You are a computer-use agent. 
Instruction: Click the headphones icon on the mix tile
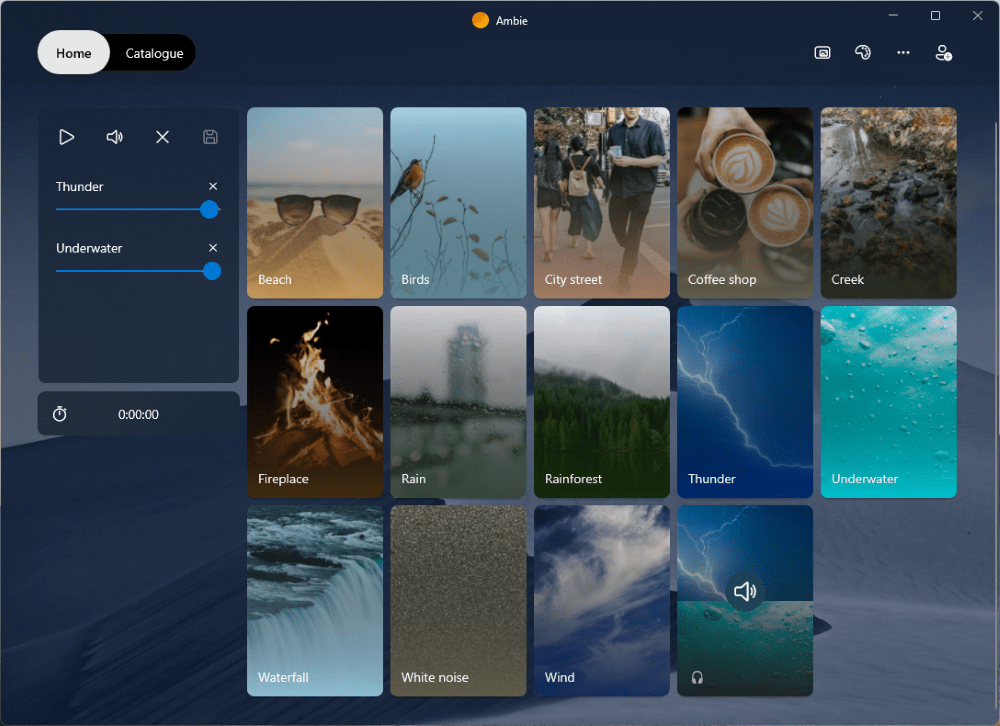(697, 678)
